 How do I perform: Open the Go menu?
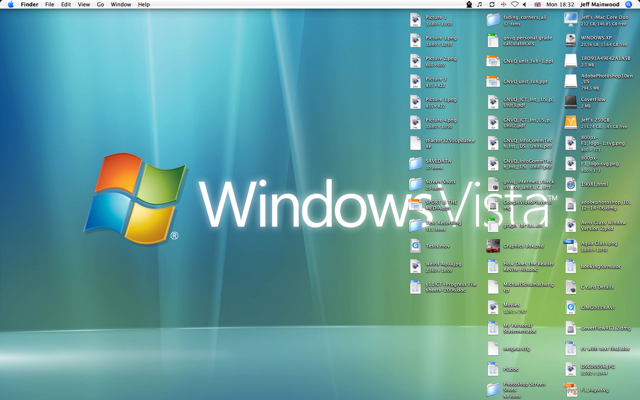(100, 4)
